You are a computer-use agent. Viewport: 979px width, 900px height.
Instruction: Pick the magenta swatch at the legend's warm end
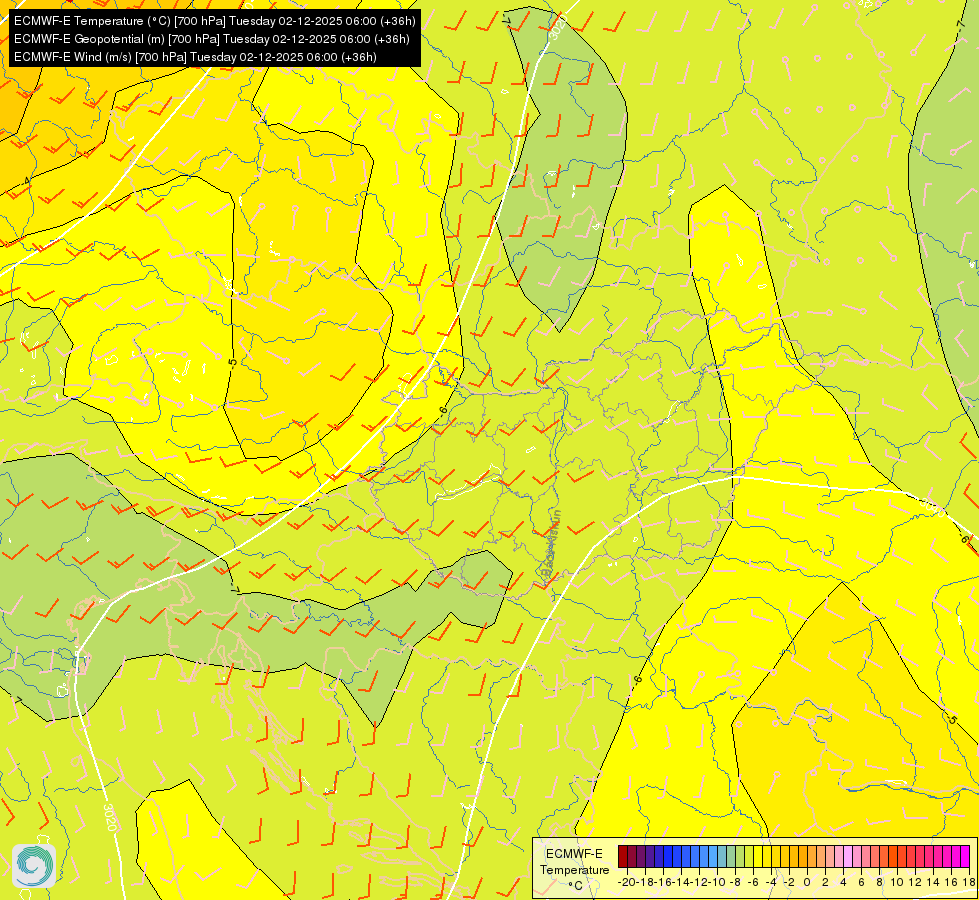pos(965,856)
